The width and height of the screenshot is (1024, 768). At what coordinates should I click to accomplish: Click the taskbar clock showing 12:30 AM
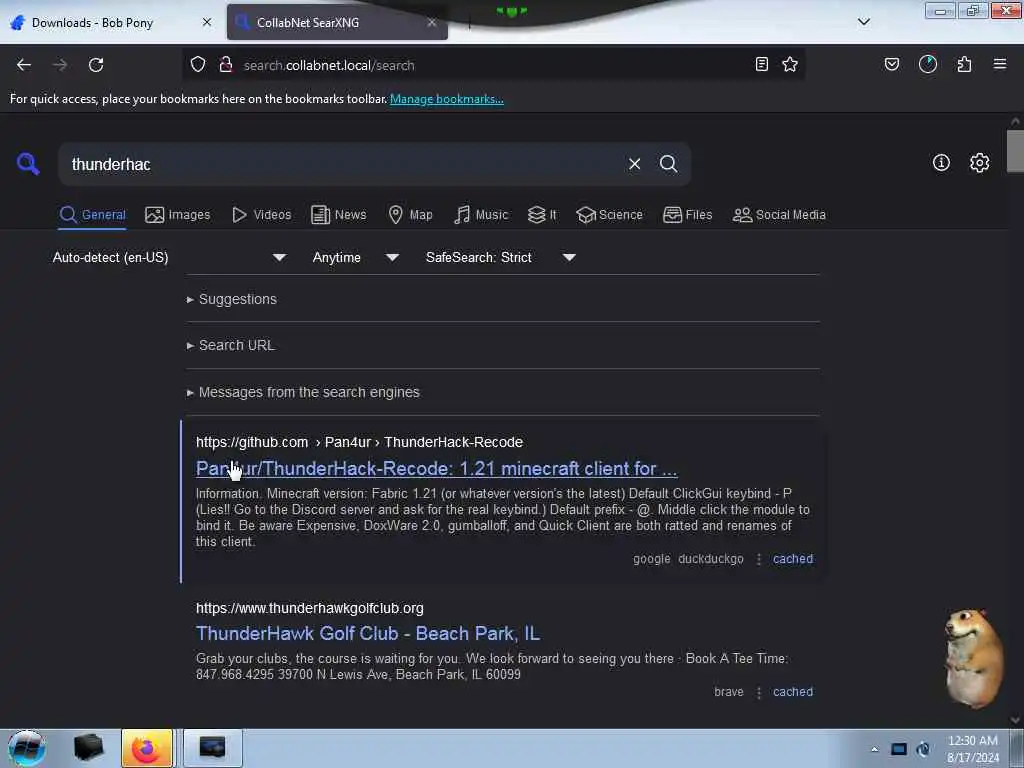[x=973, y=749]
